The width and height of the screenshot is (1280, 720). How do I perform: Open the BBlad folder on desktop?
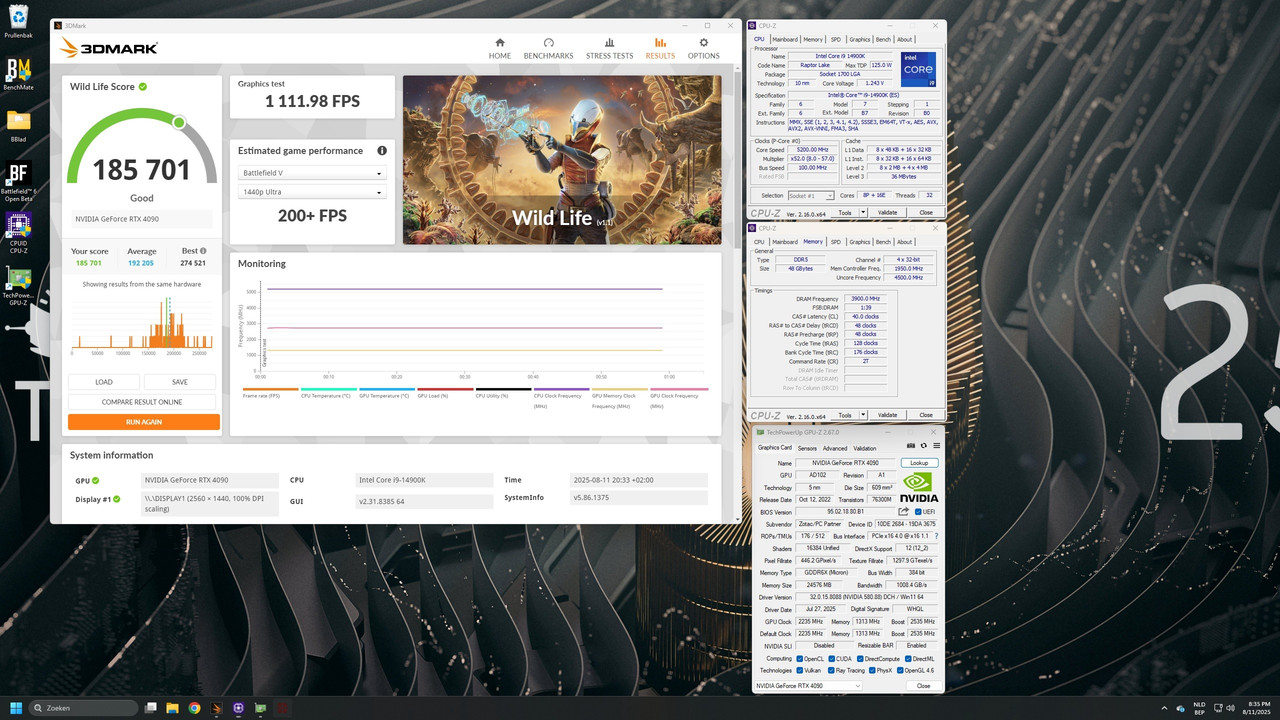(x=18, y=126)
